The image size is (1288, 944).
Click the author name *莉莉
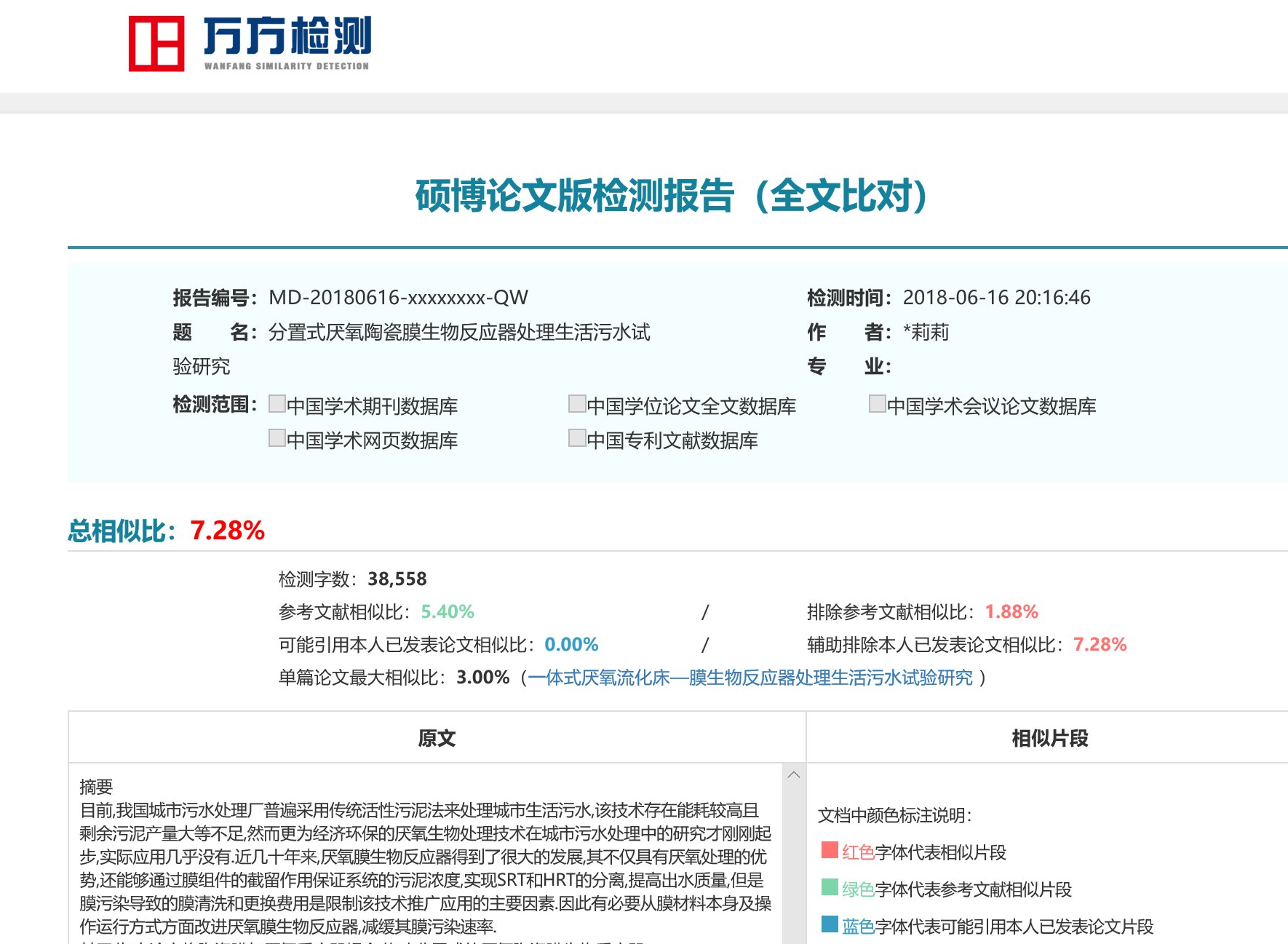(926, 333)
